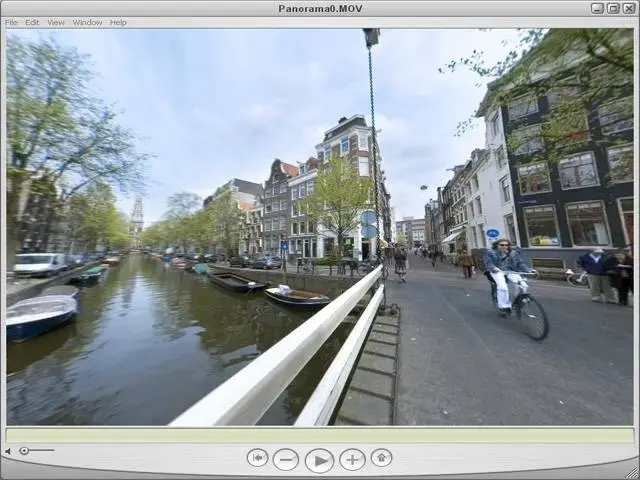This screenshot has width=640, height=480.
Task: Open the Edit menu
Action: [32, 22]
